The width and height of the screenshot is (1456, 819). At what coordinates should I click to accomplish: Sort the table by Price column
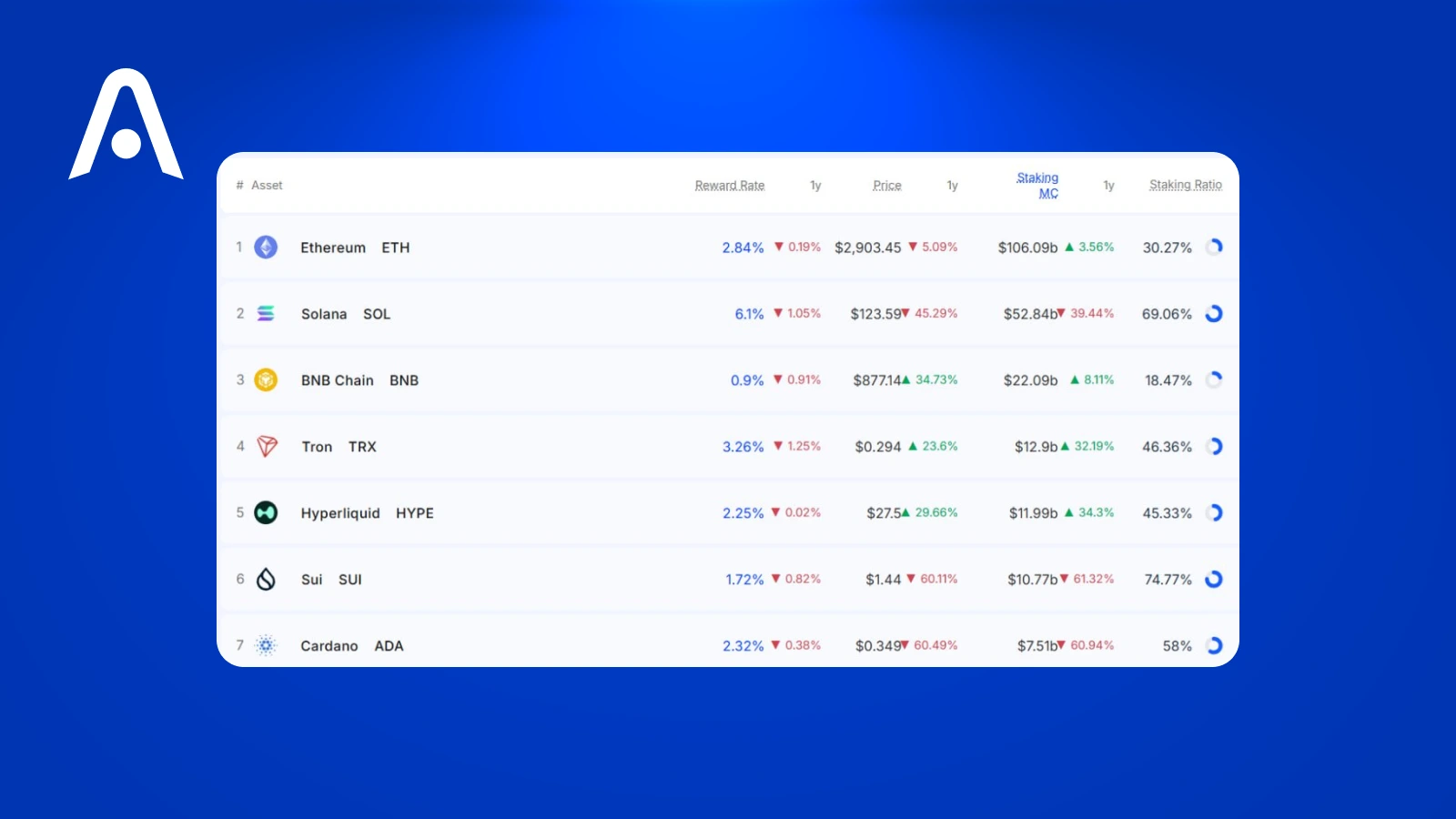[886, 185]
